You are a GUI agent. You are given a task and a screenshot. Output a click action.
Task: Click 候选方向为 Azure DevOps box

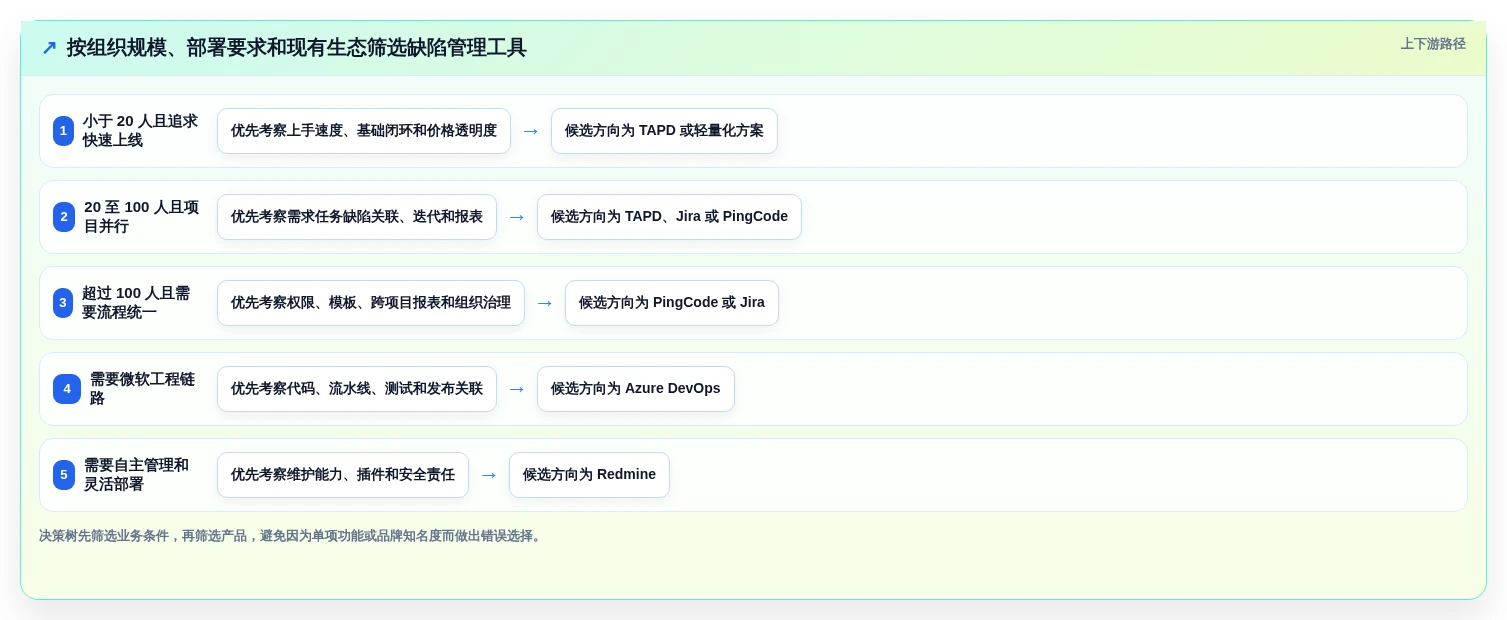coord(636,389)
